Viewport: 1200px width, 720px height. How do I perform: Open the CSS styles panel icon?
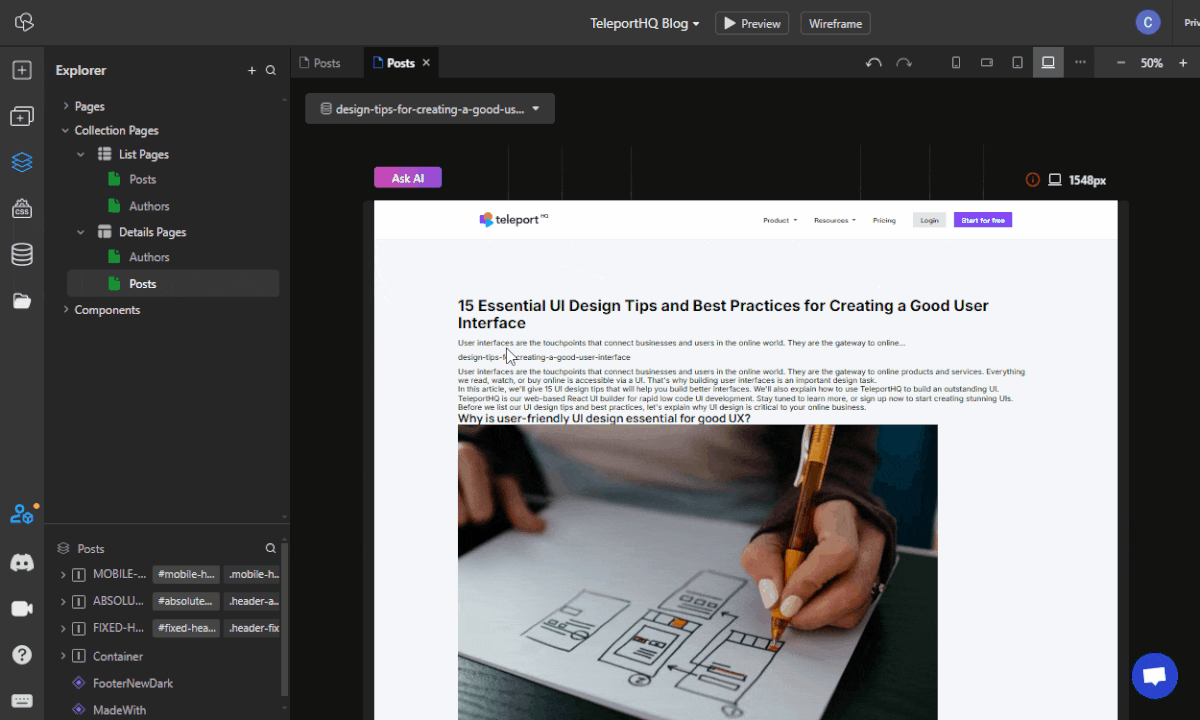22,208
